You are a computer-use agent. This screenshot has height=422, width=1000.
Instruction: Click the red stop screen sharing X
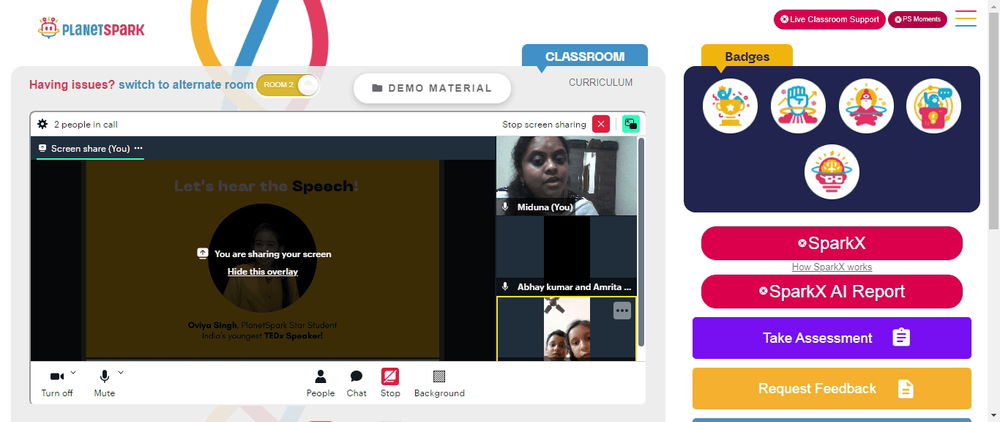(x=601, y=124)
